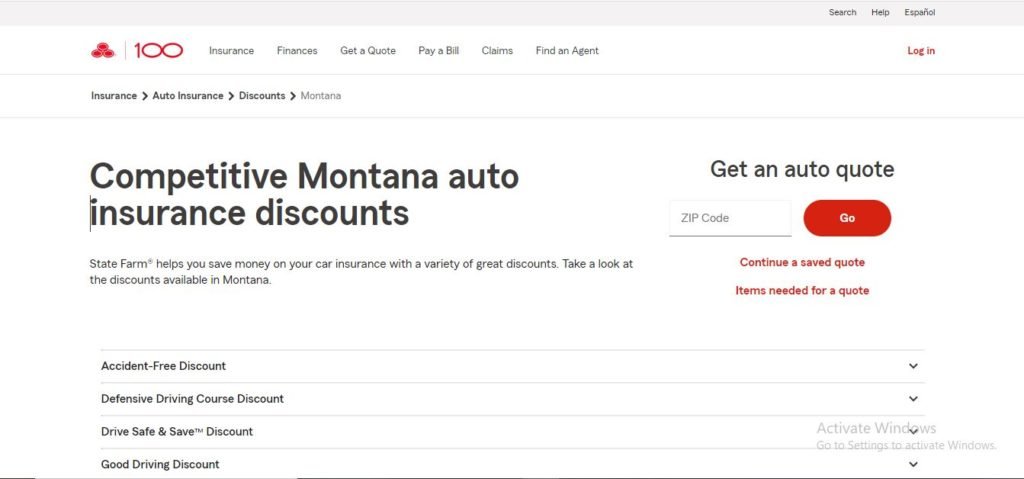This screenshot has height=479, width=1024.
Task: Open Items needed for a quote link
Action: [x=802, y=290]
